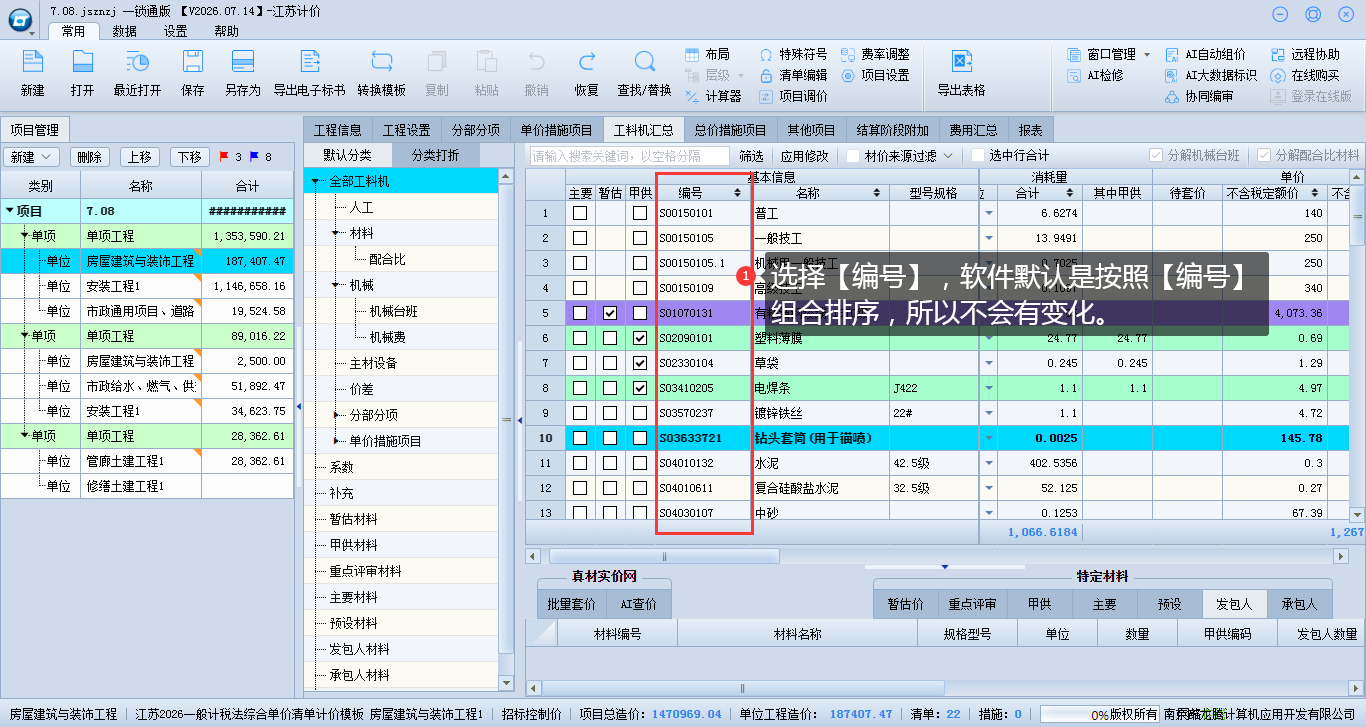Click AI大数据标识 tool
Viewport: 1366px width, 727px height.
pos(1210,75)
